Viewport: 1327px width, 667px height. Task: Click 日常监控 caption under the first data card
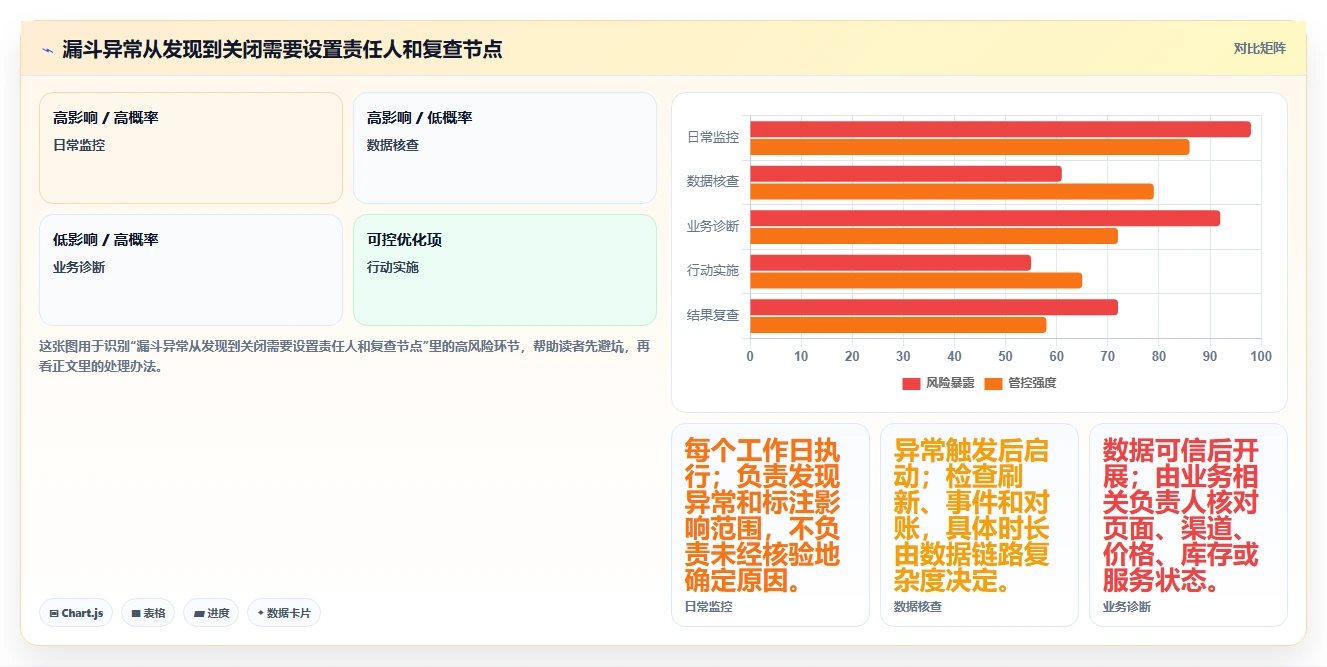click(708, 607)
